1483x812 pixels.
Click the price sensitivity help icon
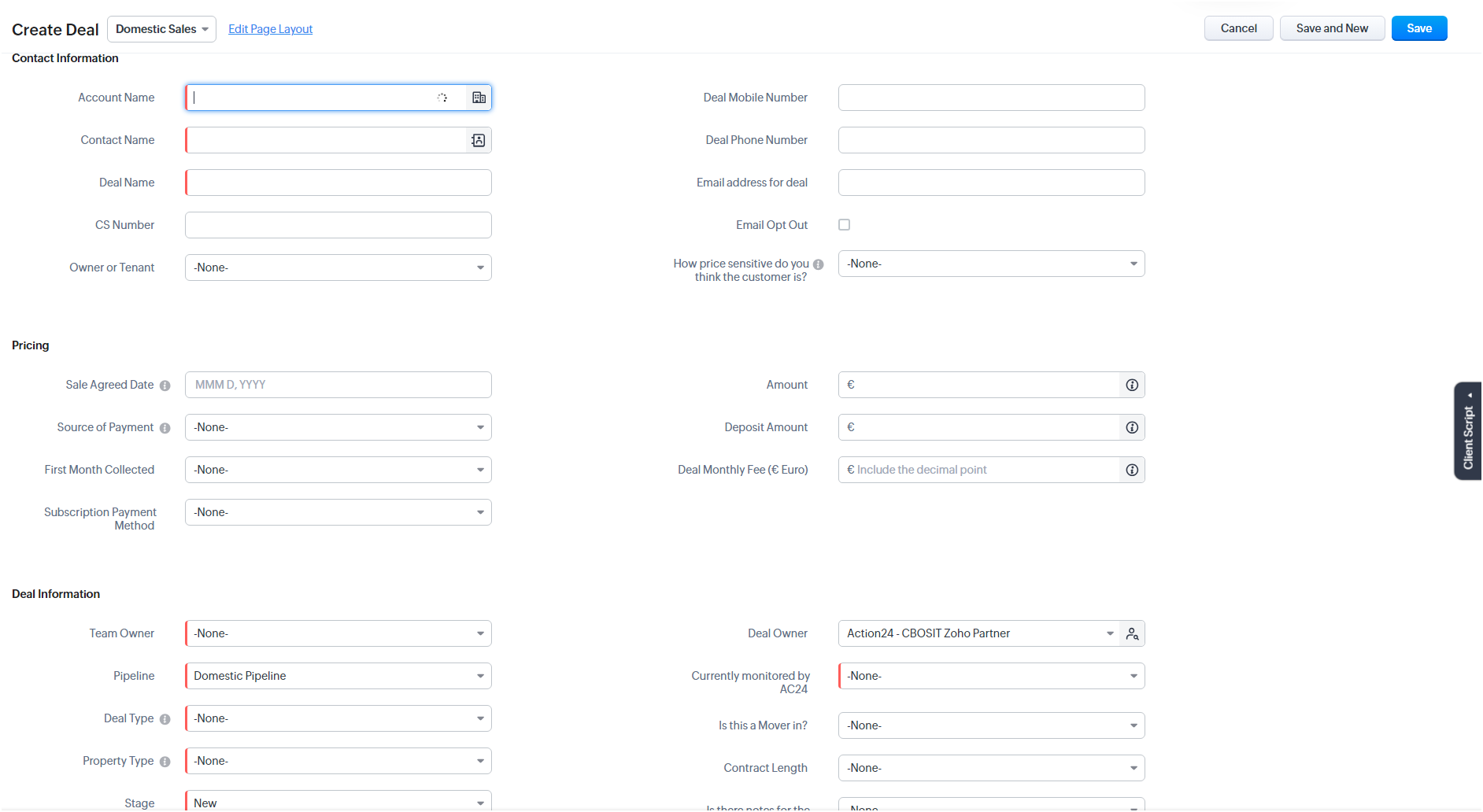[819, 264]
